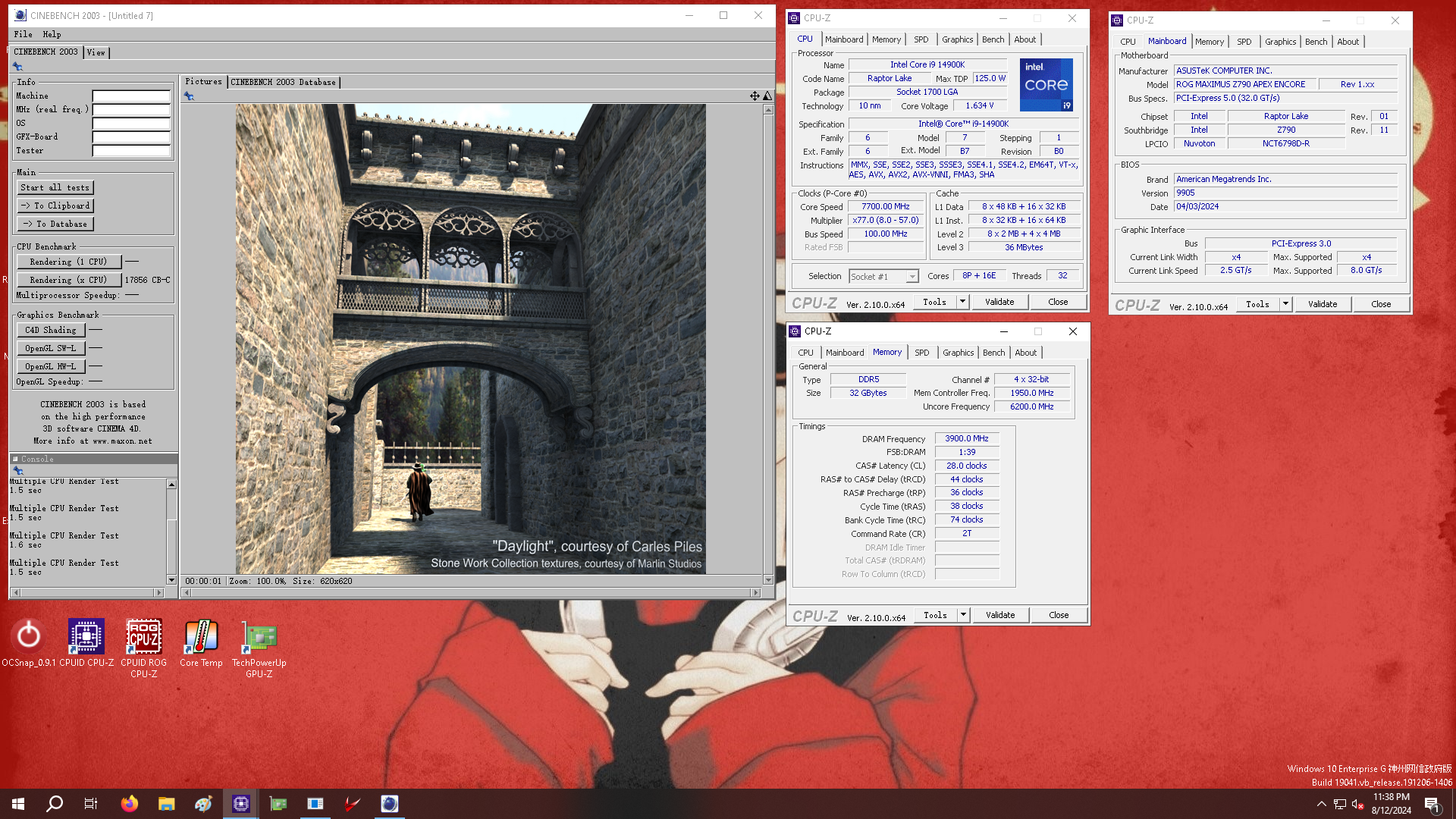This screenshot has width=1456, height=819.
Task: Select the Pictures tab
Action: click(203, 81)
